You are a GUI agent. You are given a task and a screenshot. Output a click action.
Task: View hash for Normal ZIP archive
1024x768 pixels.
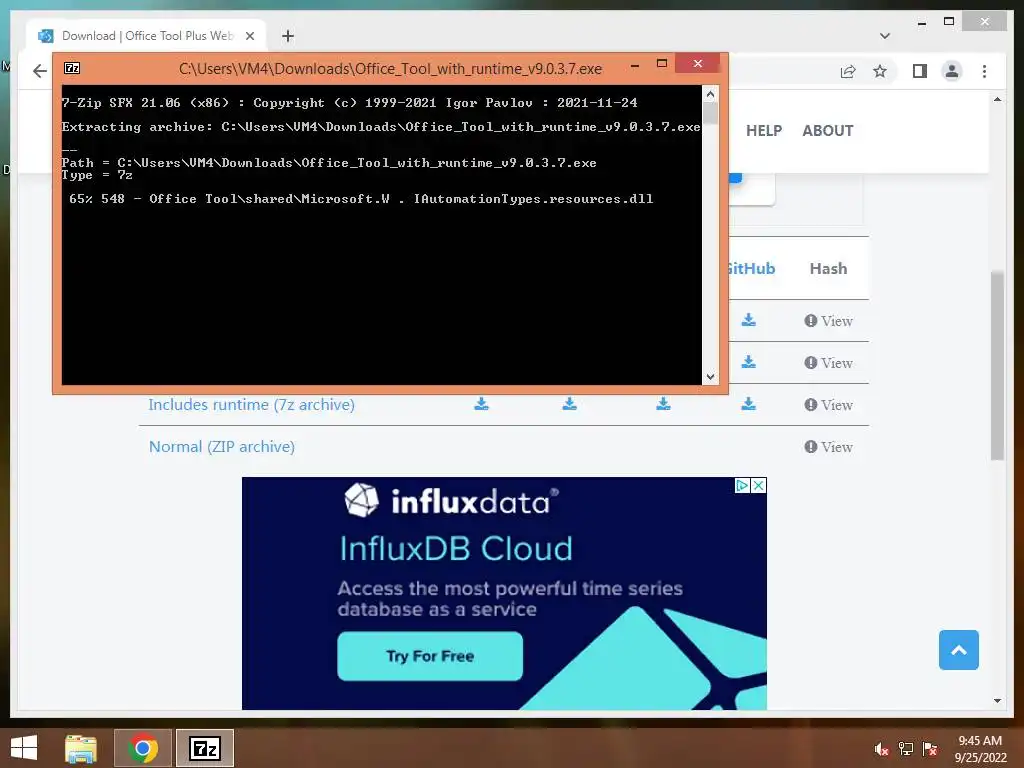pos(828,447)
